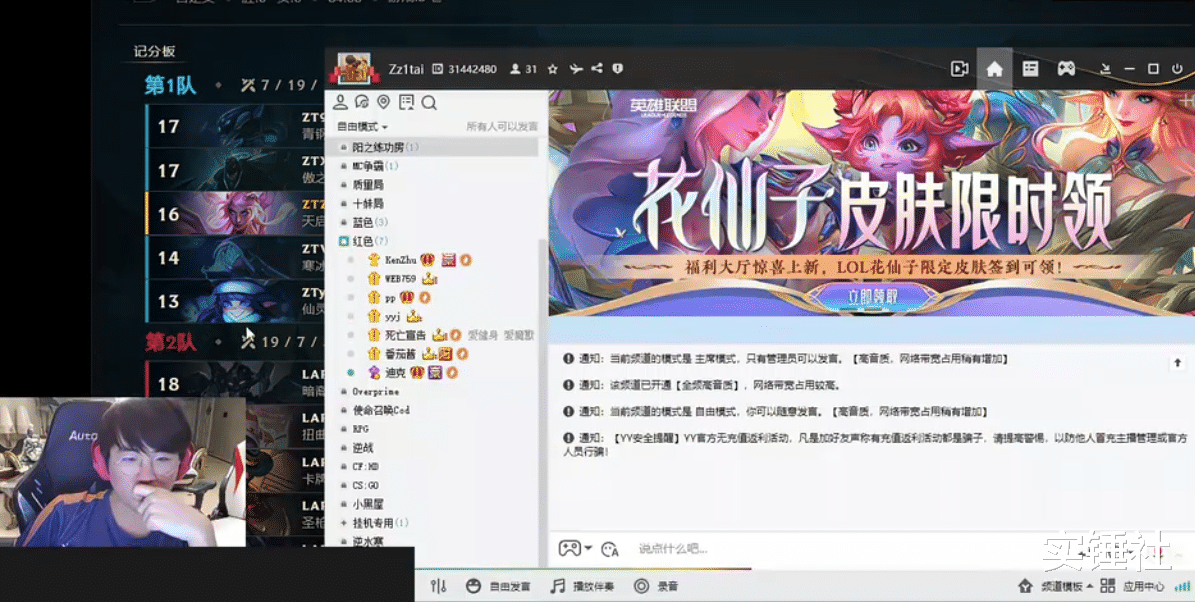Select the 阳之练功房 sub-channel
The width and height of the screenshot is (1195, 602).
pos(432,147)
